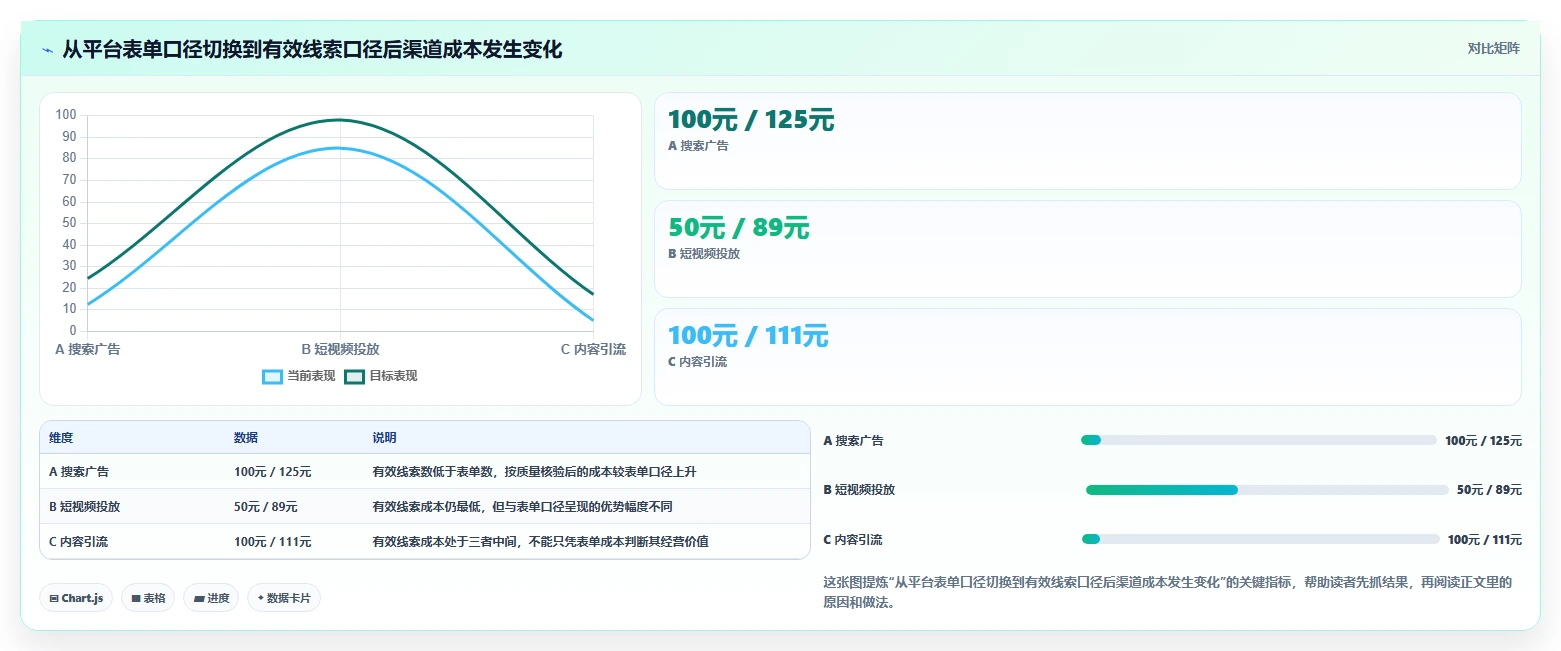This screenshot has width=1561, height=651.
Task: Toggle the 当前表现 legend swatch
Action: click(272, 376)
